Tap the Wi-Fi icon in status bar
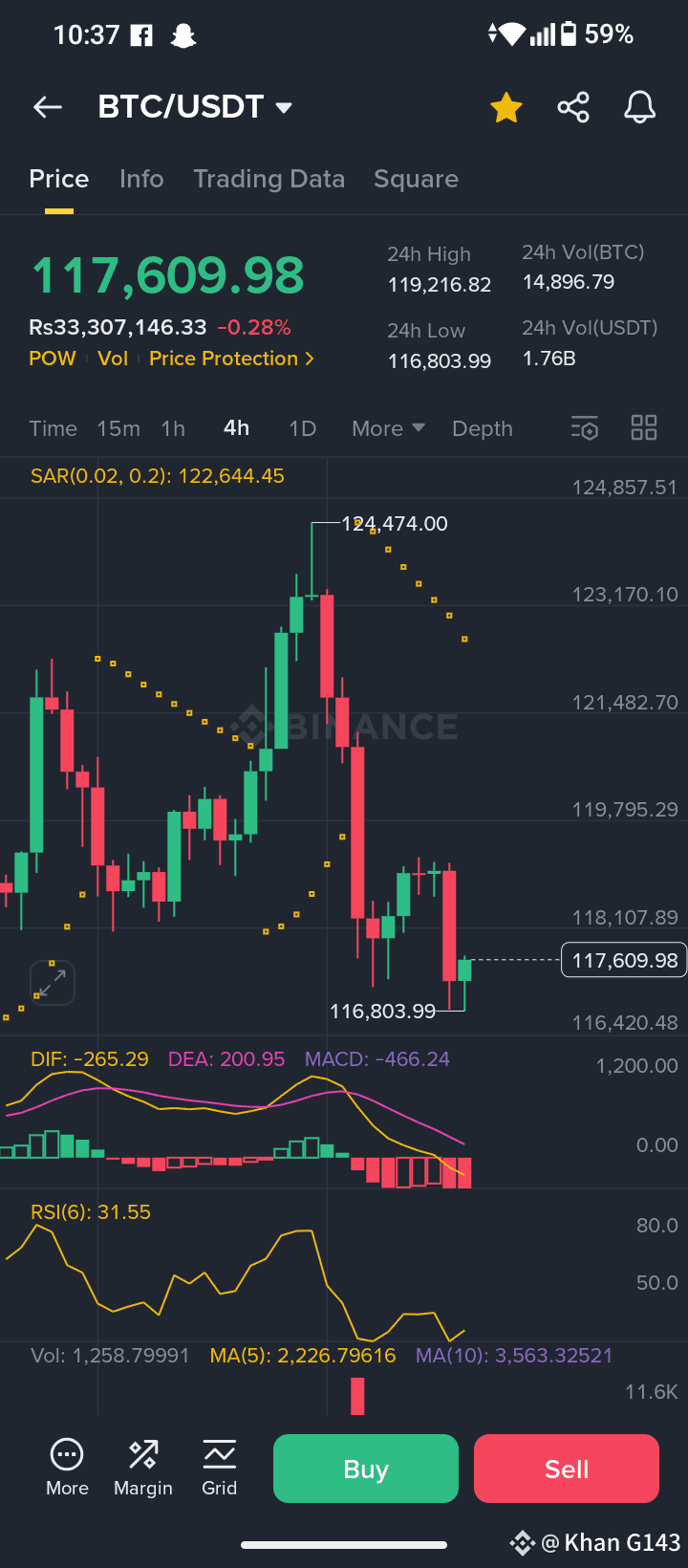 (511, 34)
